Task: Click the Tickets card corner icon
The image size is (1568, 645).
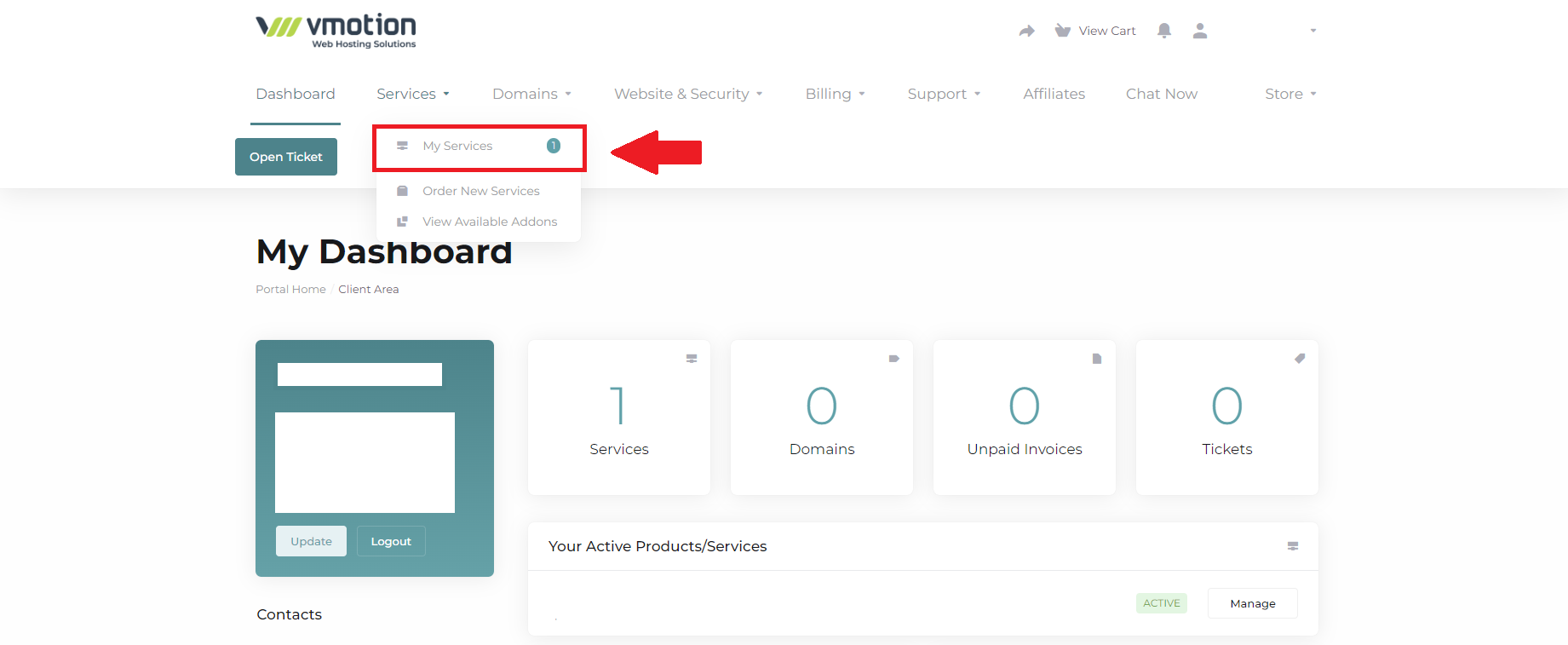Action: [x=1300, y=359]
